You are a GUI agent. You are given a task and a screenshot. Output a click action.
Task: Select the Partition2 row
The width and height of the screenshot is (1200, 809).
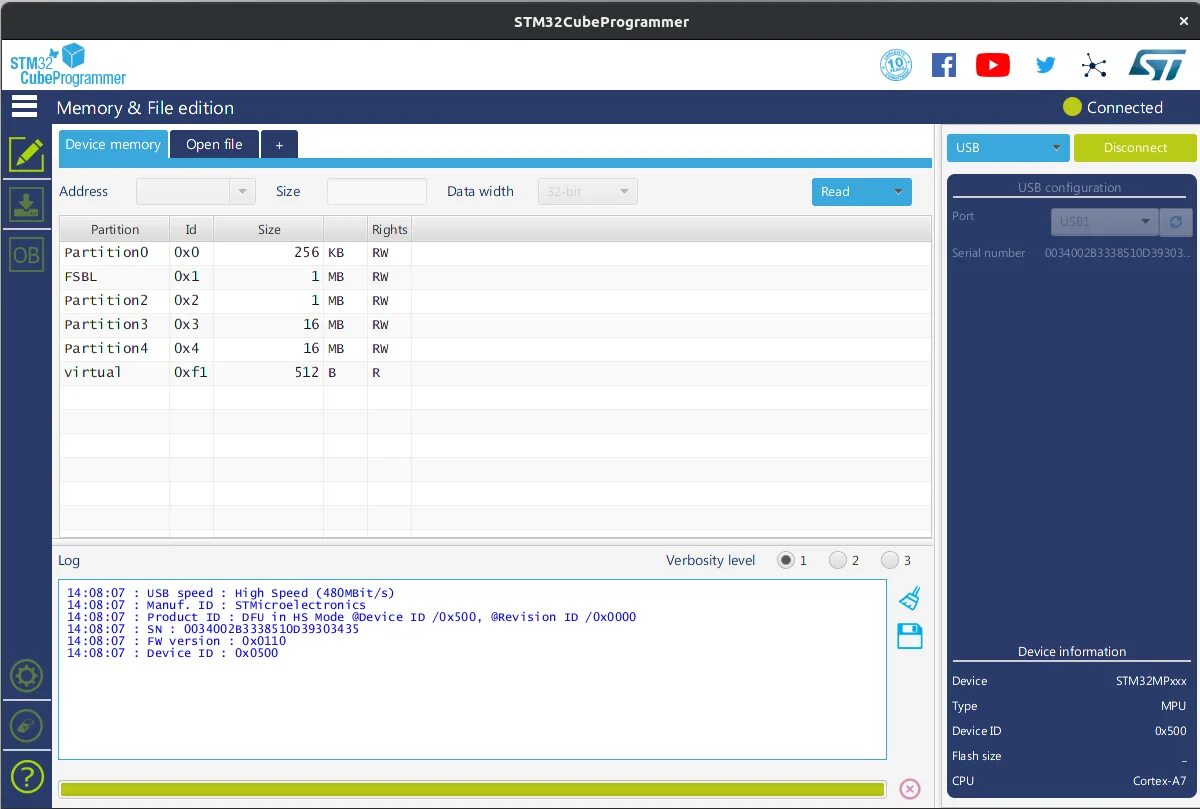[x=496, y=301]
